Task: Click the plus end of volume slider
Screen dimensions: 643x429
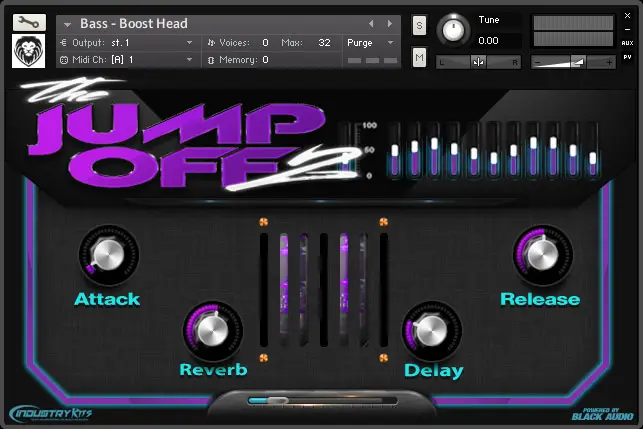Action: coord(609,63)
